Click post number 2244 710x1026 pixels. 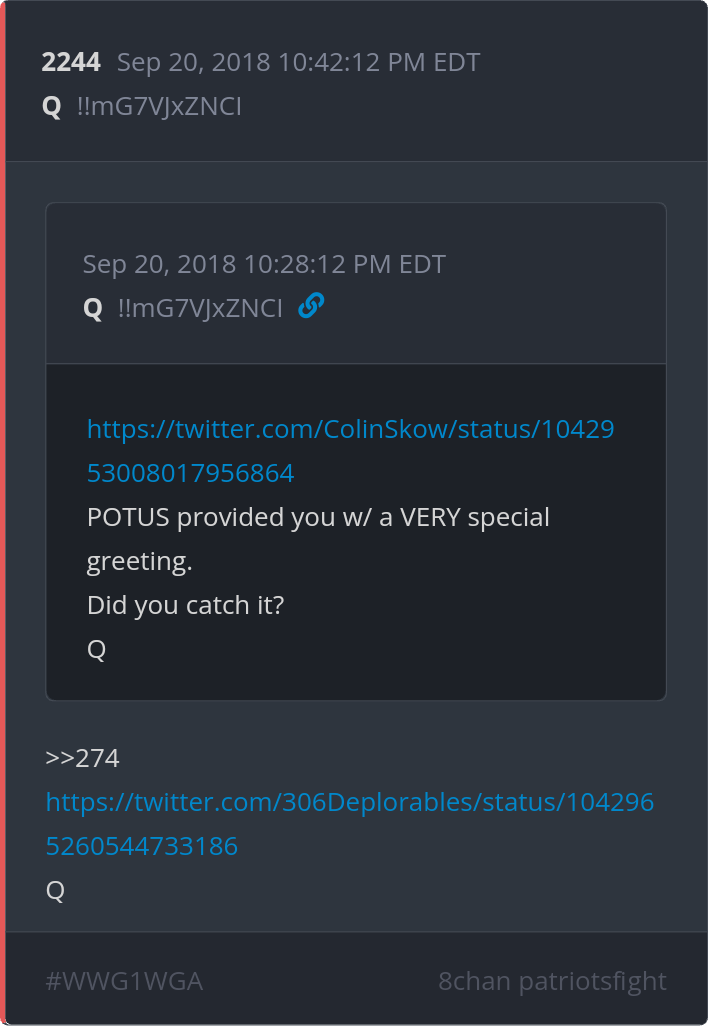[71, 62]
